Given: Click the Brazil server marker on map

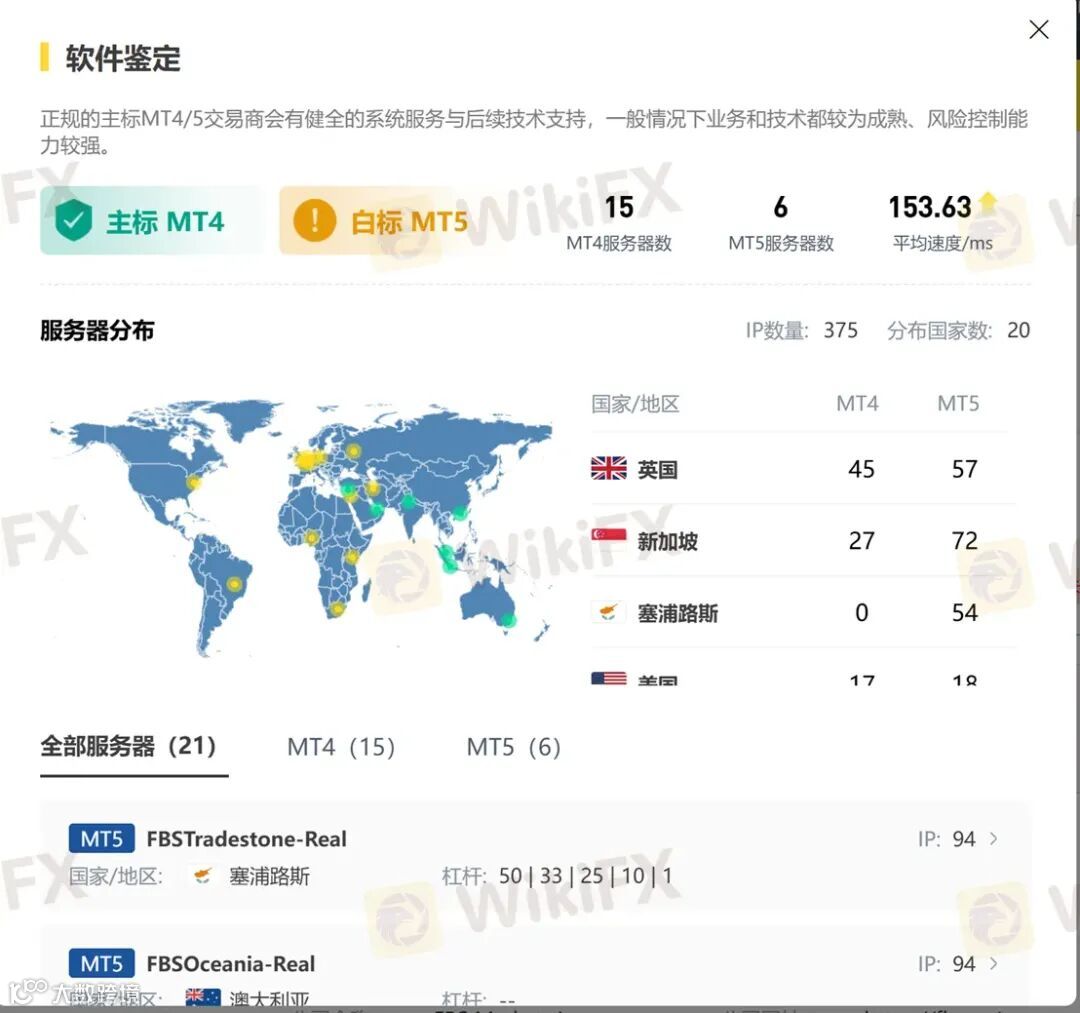Looking at the screenshot, I should (235, 585).
